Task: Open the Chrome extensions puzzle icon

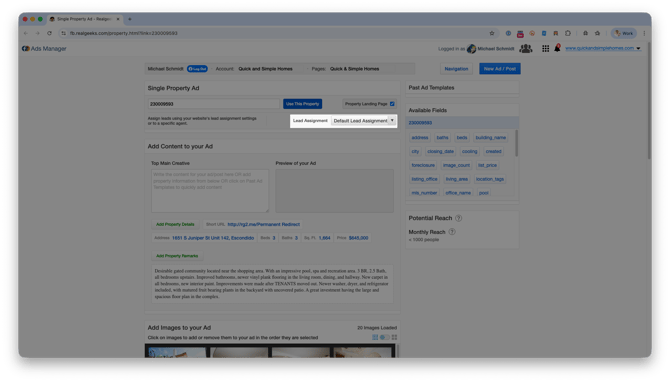Action: point(568,33)
